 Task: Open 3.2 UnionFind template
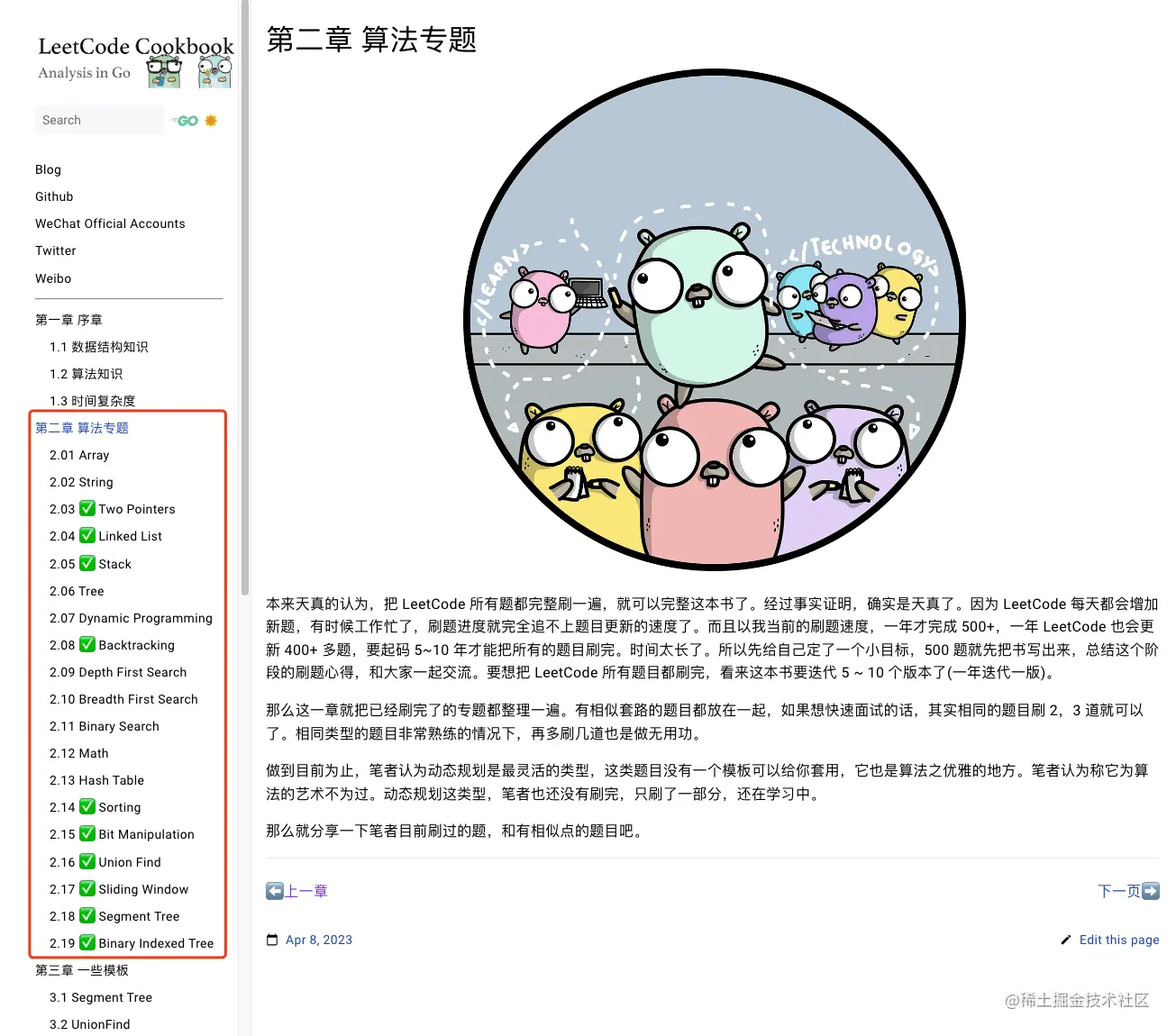tap(89, 1024)
